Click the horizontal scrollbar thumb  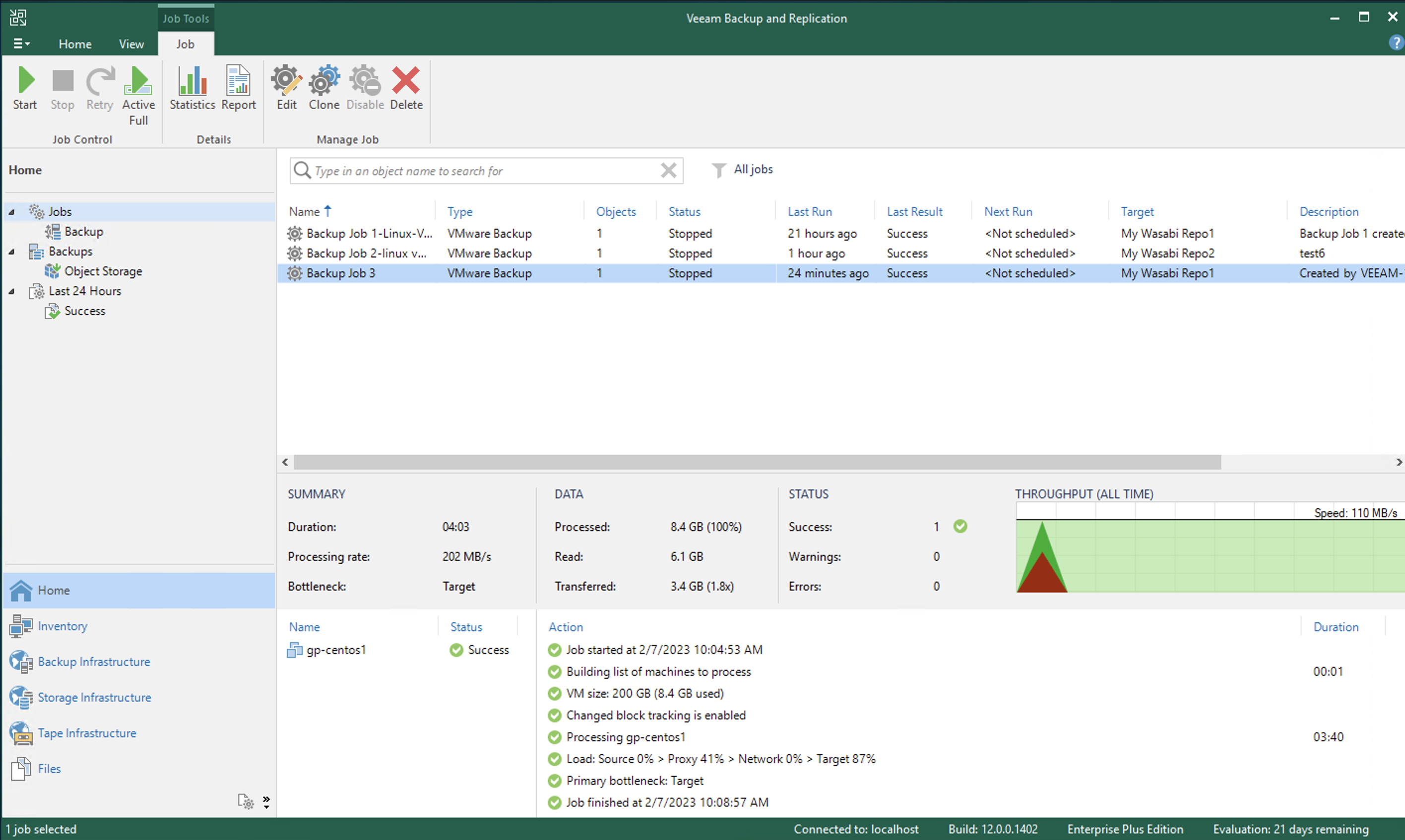coord(757,462)
